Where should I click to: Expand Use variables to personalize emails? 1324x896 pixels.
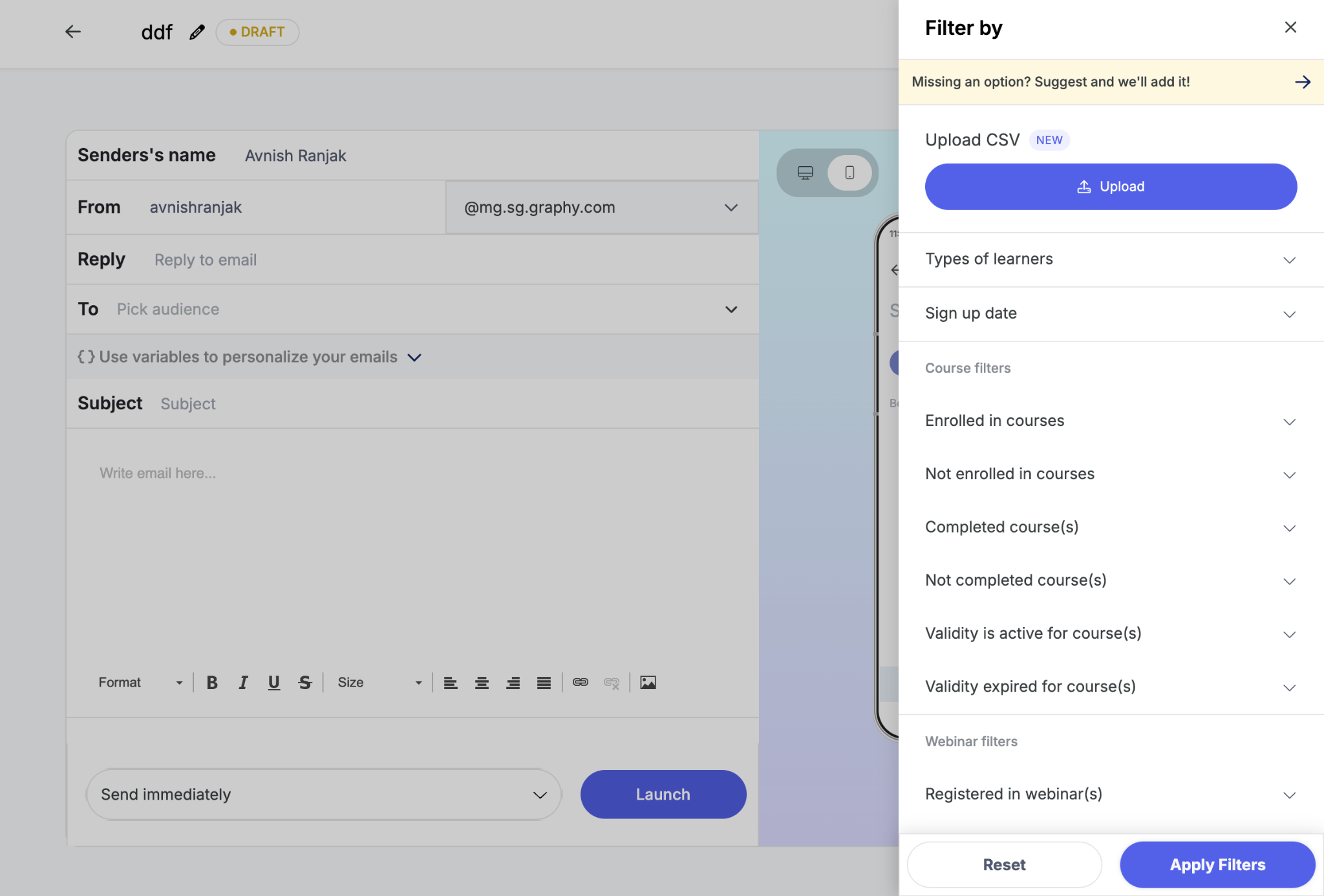point(250,357)
